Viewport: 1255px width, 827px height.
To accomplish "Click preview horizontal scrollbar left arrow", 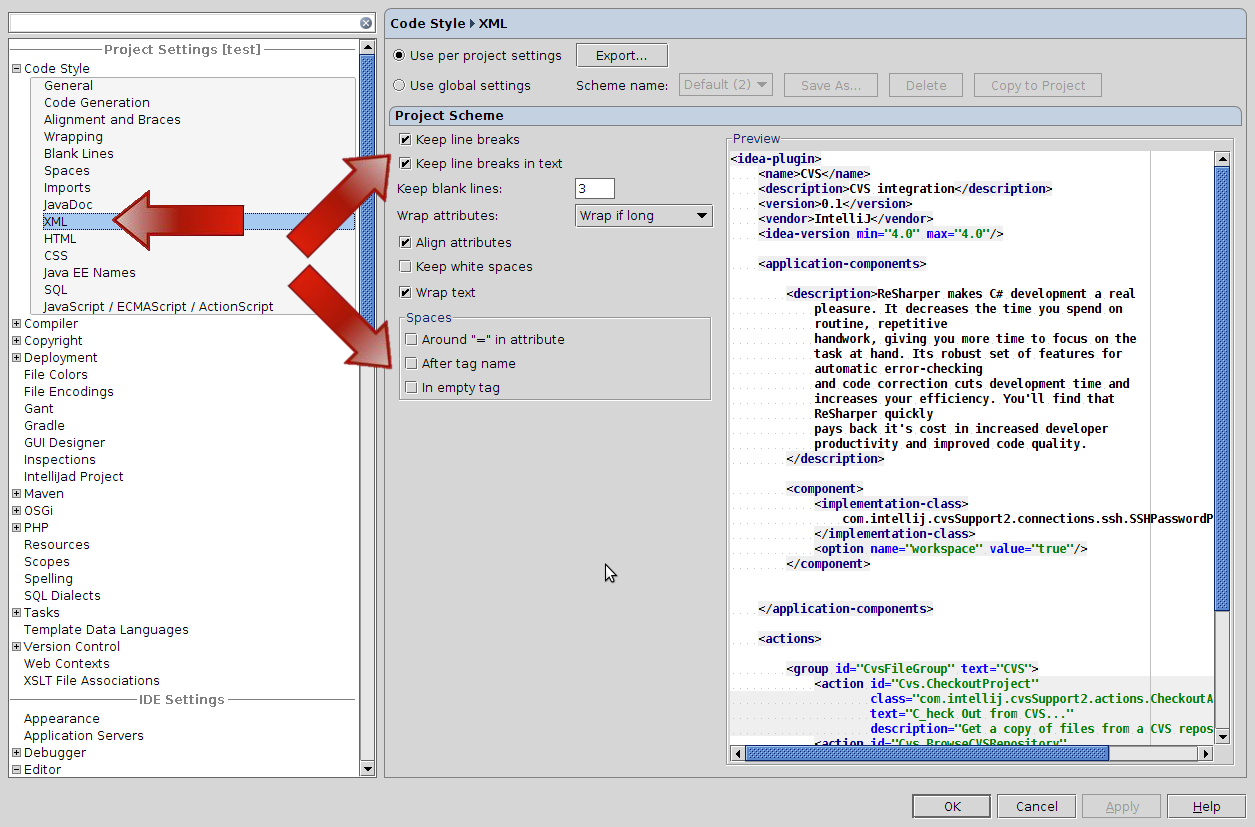I will [x=738, y=753].
